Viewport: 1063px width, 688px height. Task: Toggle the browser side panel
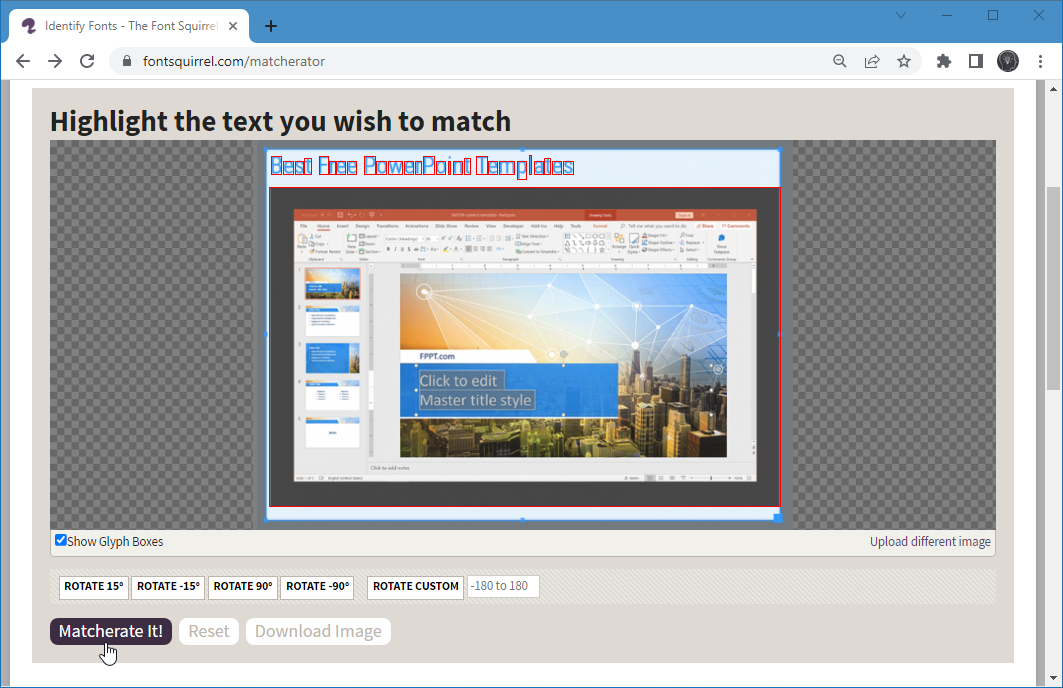coord(976,61)
